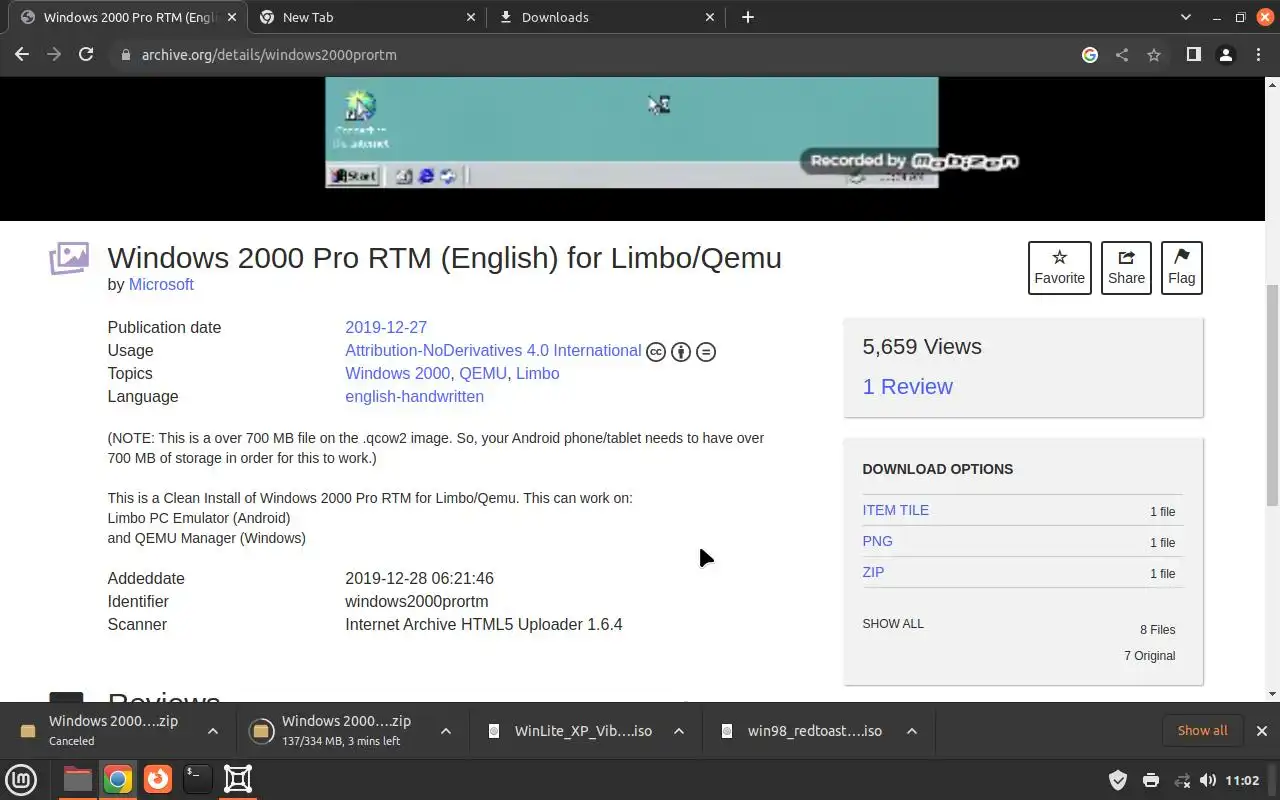Screen dimensions: 1280x800
Task: Click the item media type icon
Action: [x=69, y=258]
